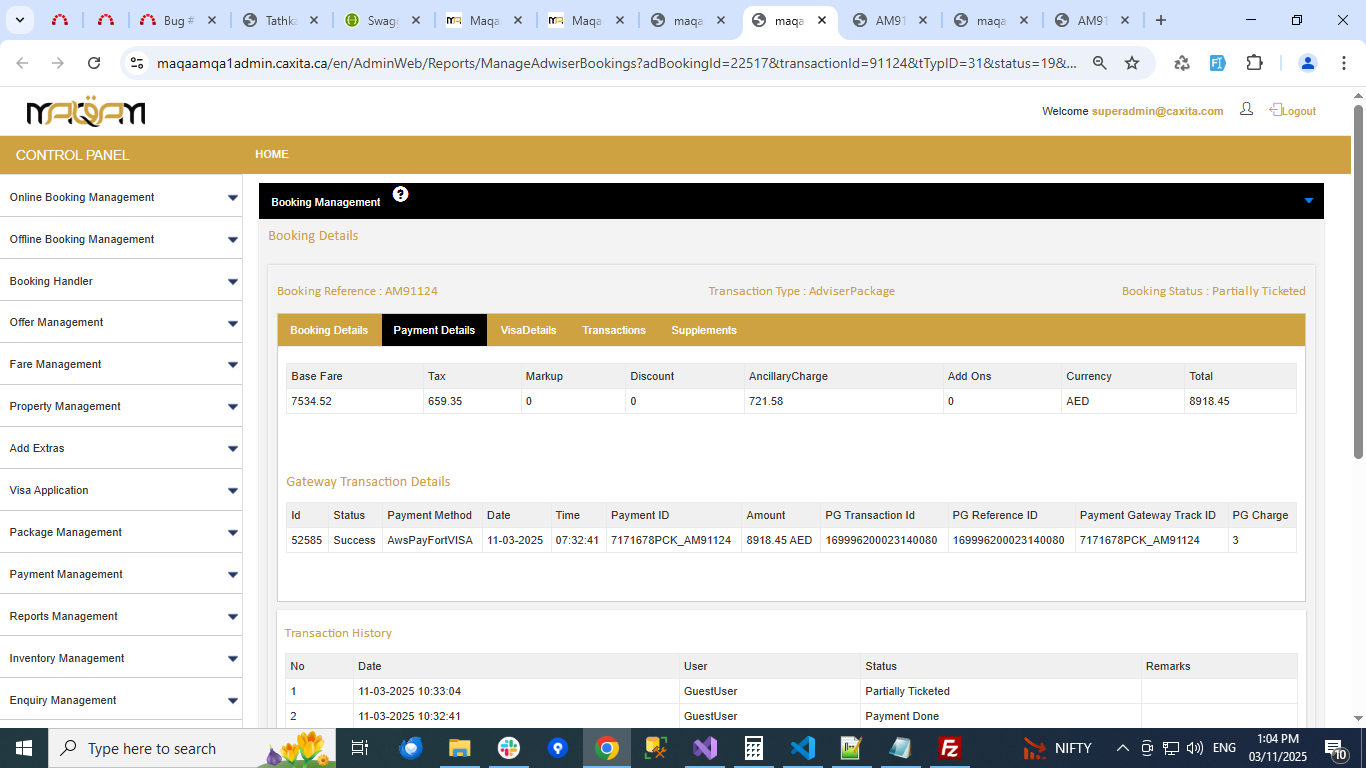Click the help question mark icon
The width and height of the screenshot is (1366, 768).
[400, 194]
